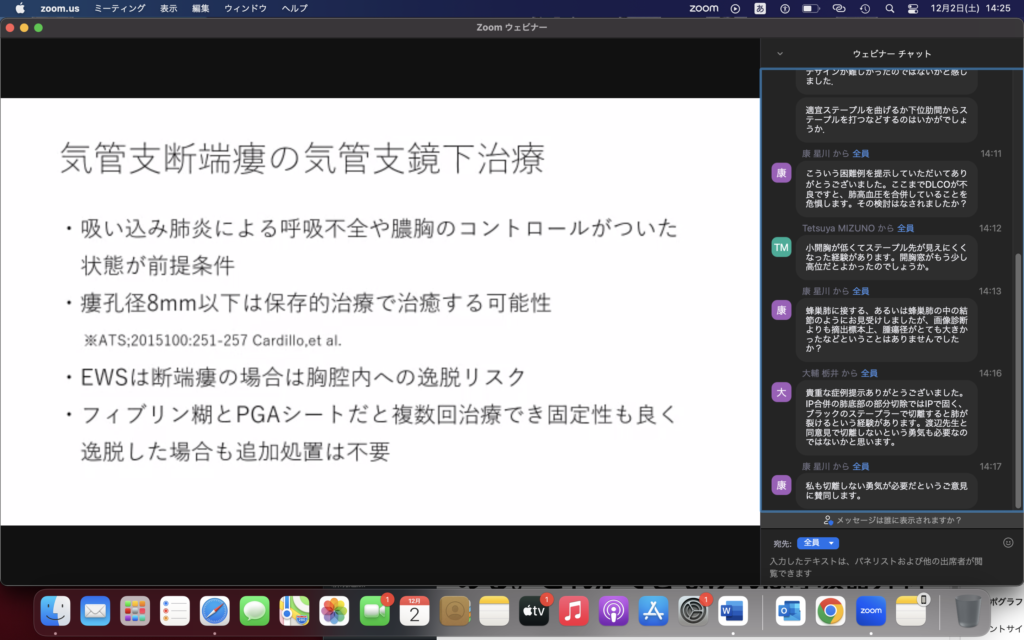Open the zoom.us application menu
Viewport: 1024px width, 640px height.
coord(60,8)
